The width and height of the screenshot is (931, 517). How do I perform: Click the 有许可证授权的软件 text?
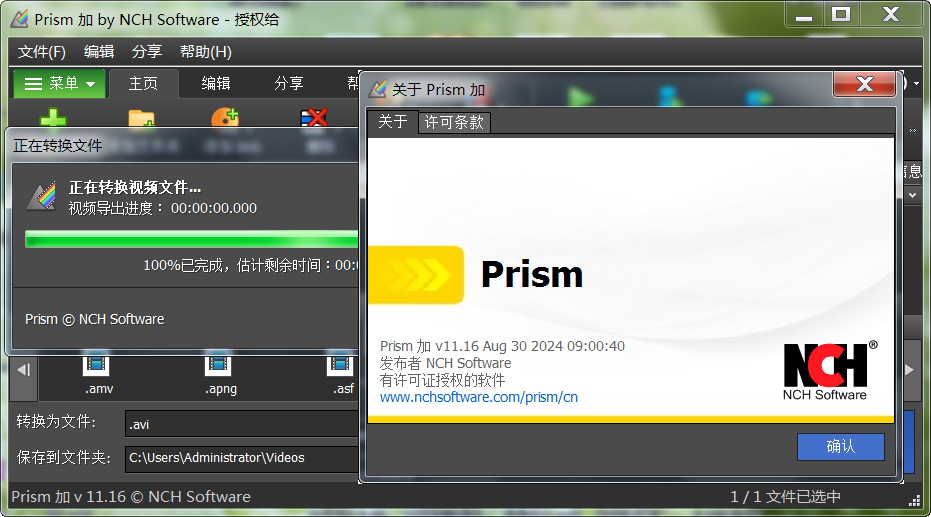tap(442, 380)
